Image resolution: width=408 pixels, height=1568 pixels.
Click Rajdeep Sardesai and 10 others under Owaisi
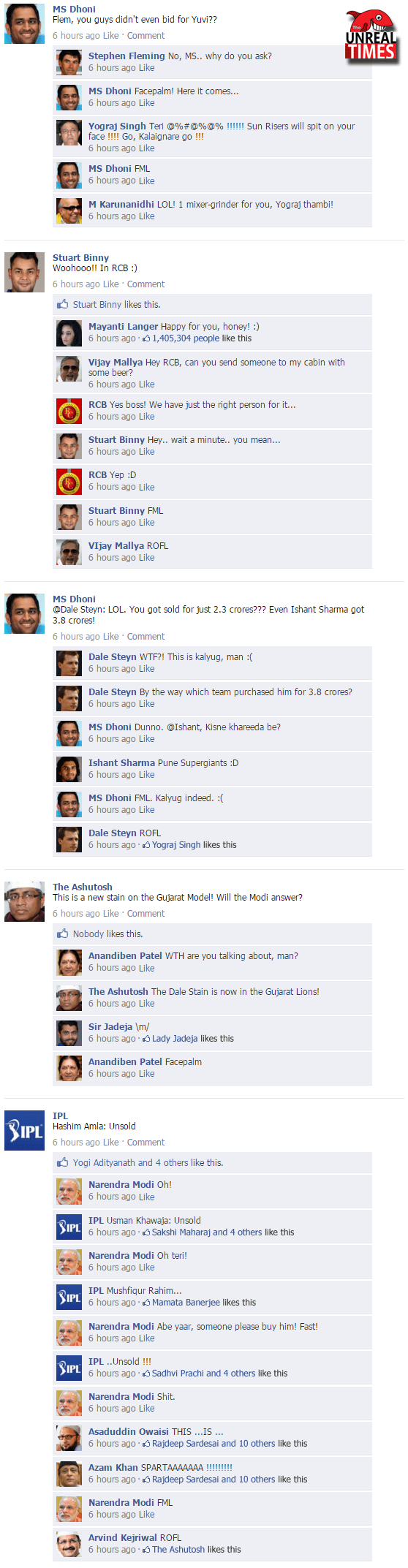214,1444
